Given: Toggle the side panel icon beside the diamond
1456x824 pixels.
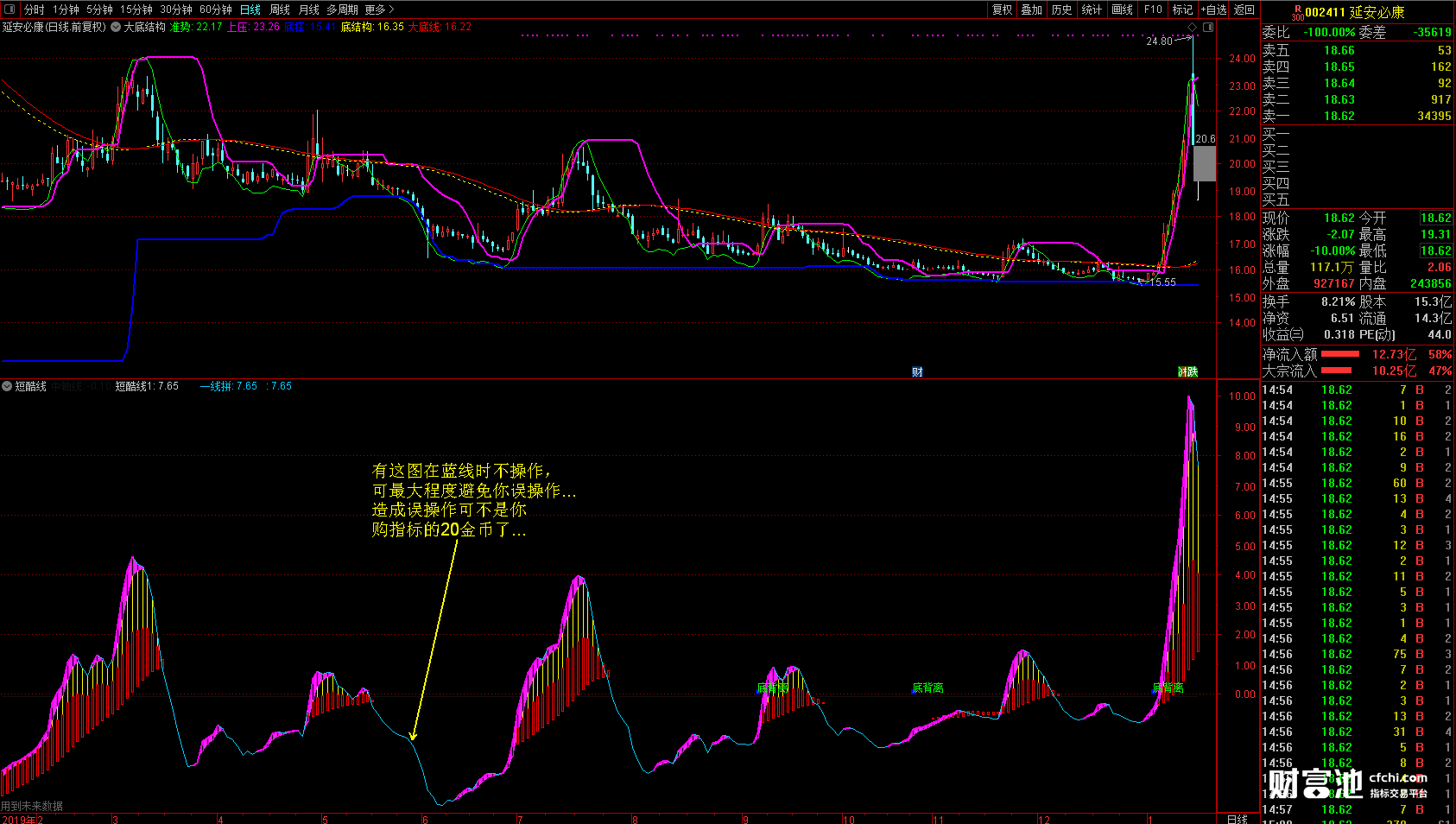Looking at the screenshot, I should pos(1208,28).
